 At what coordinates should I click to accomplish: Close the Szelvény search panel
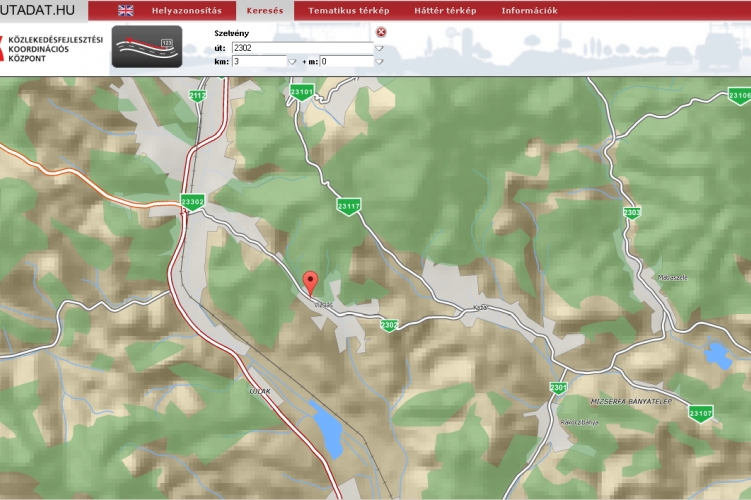point(381,32)
